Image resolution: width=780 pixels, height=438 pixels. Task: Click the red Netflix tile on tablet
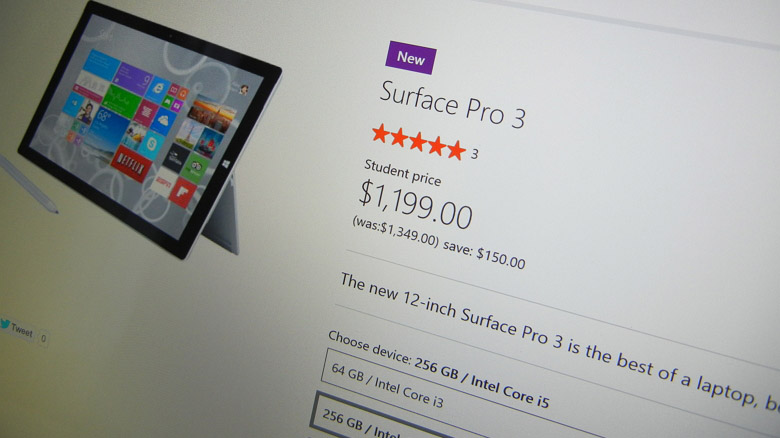pyautogui.click(x=131, y=164)
